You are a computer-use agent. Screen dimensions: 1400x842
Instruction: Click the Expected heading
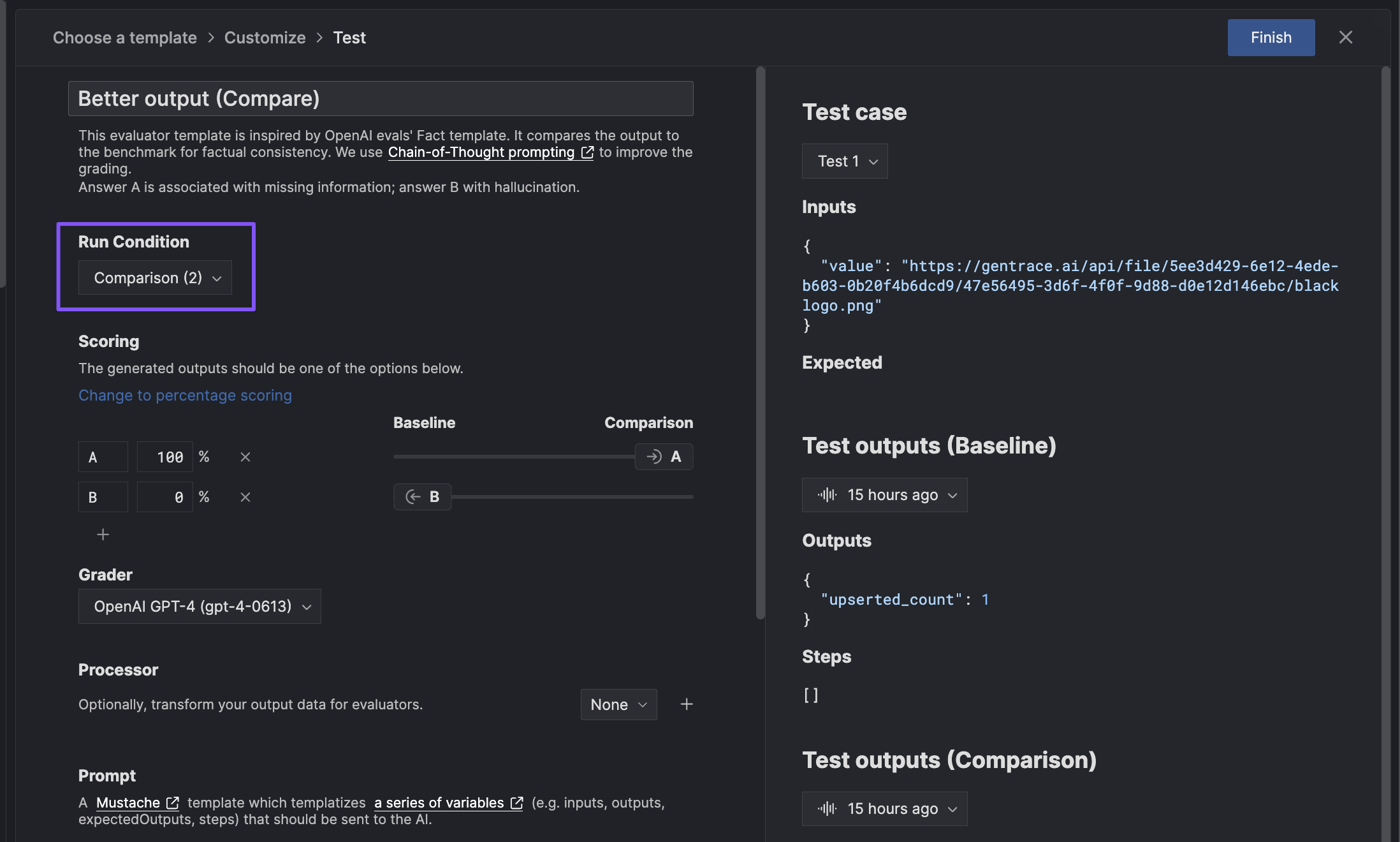pyautogui.click(x=842, y=362)
